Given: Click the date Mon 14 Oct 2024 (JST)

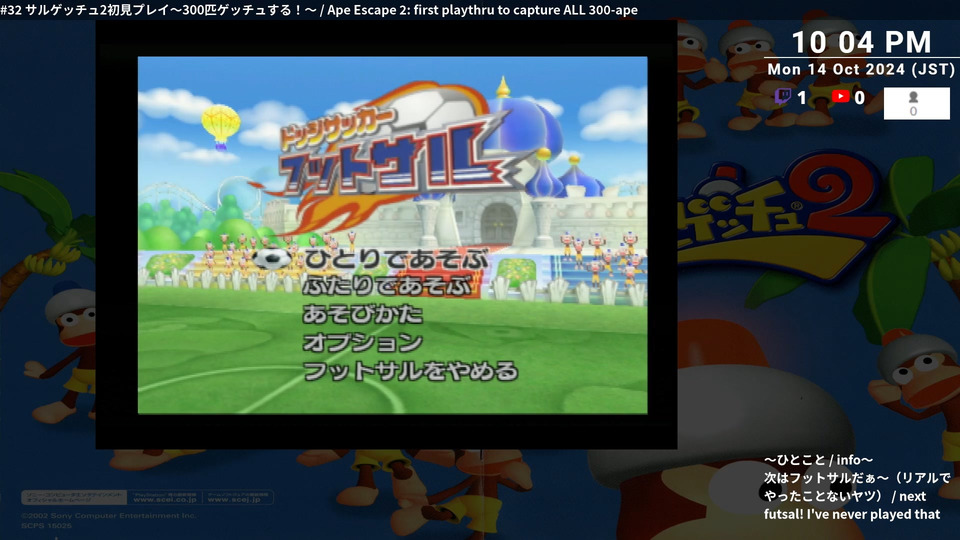Looking at the screenshot, I should 861,69.
